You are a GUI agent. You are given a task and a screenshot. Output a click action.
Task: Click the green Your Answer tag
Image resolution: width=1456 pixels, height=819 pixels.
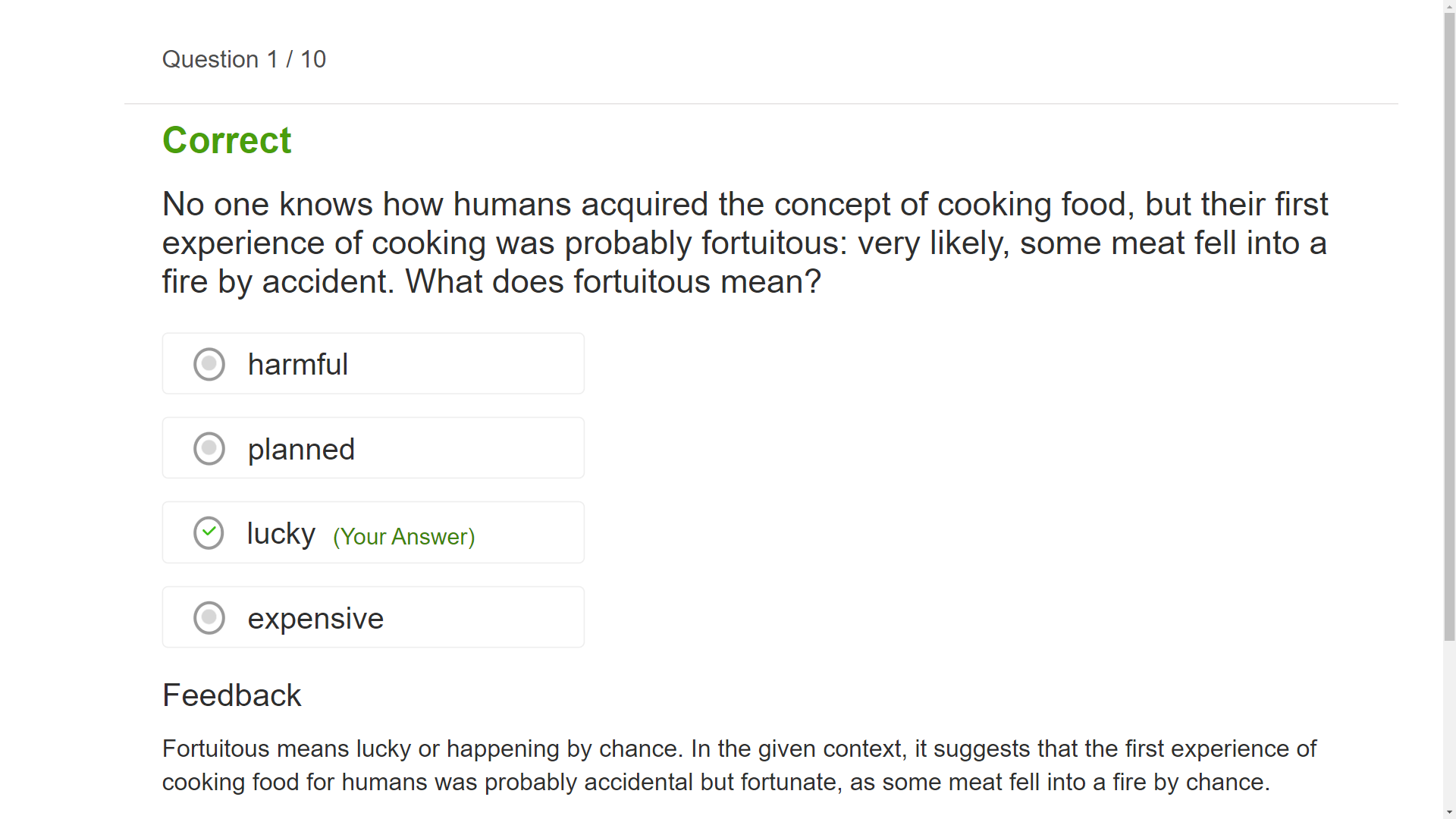[403, 536]
